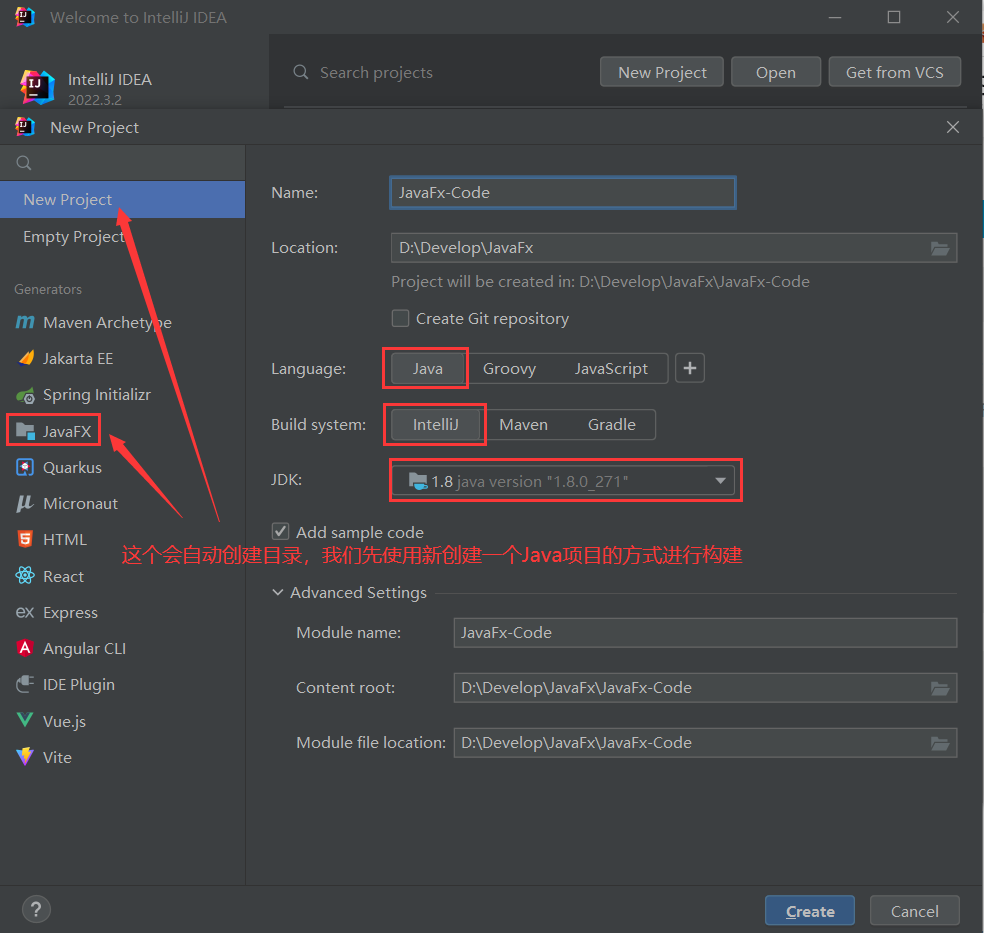
Task: Click the help question mark icon
Action: (x=36, y=909)
